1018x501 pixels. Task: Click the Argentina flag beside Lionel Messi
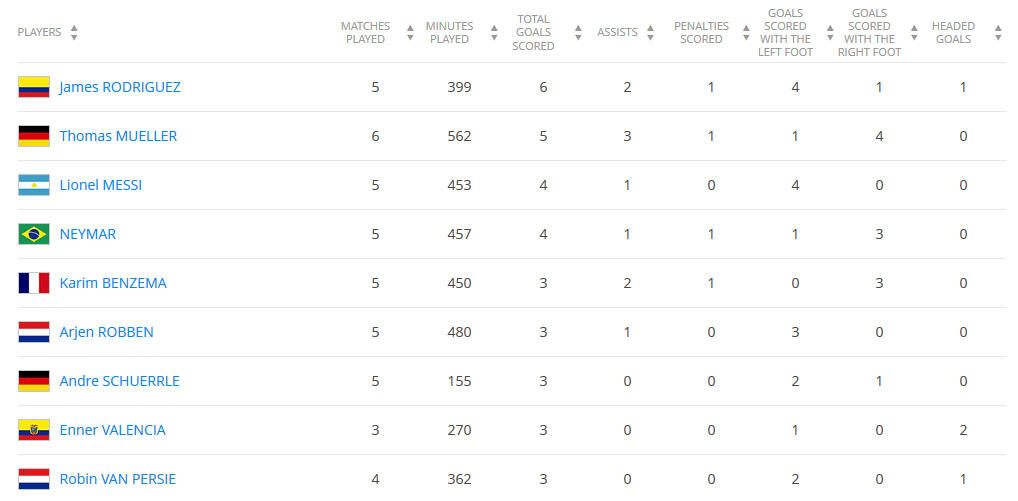click(33, 185)
